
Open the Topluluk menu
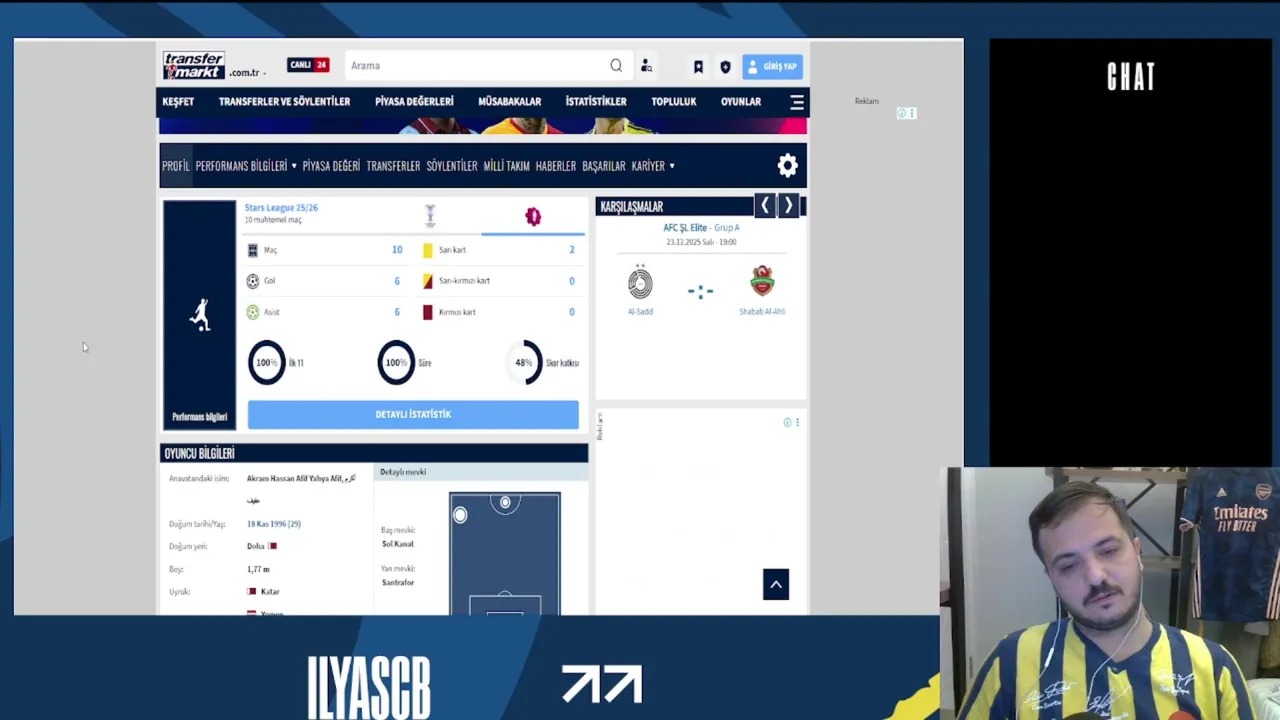pyautogui.click(x=674, y=102)
